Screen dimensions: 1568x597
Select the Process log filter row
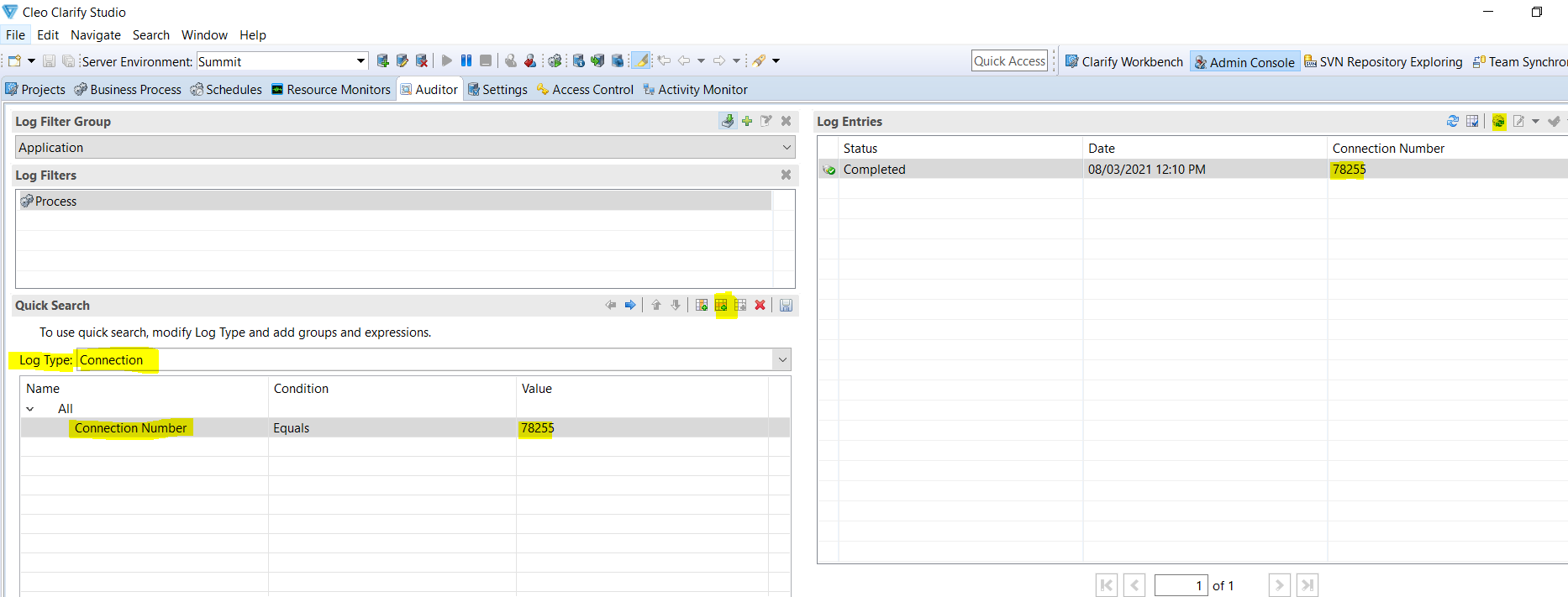[394, 201]
